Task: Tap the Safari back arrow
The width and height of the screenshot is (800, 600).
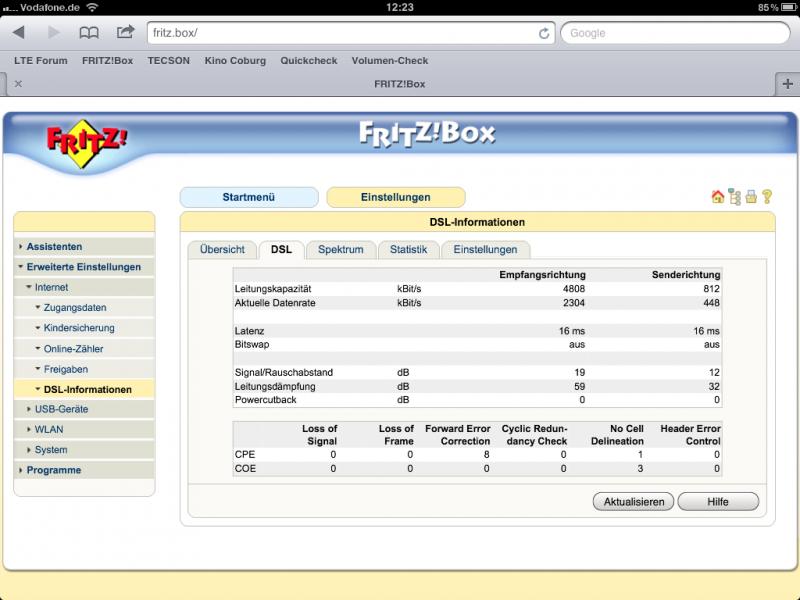Action: (x=18, y=33)
